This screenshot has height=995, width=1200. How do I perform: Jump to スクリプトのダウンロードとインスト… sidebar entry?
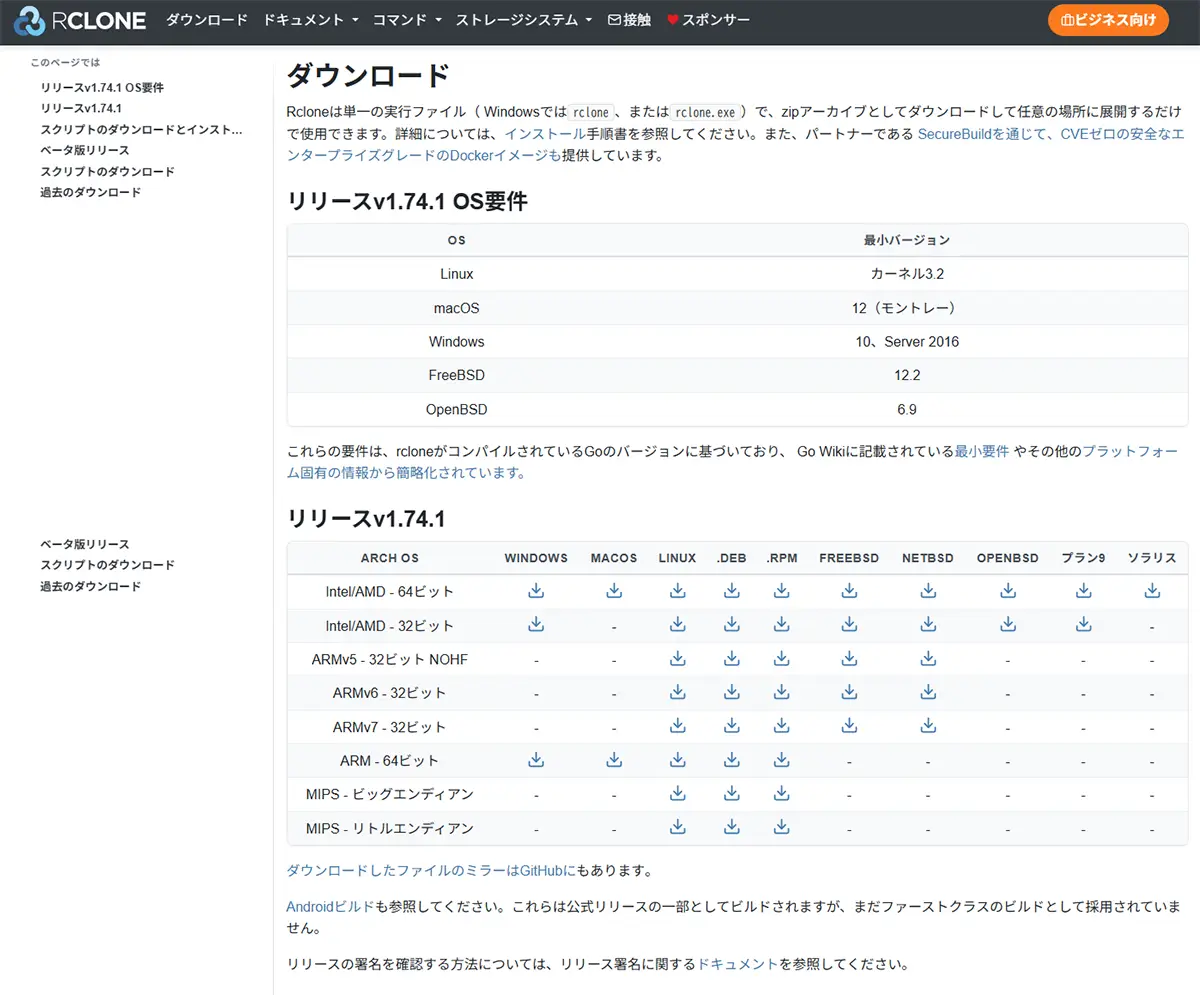tap(141, 129)
